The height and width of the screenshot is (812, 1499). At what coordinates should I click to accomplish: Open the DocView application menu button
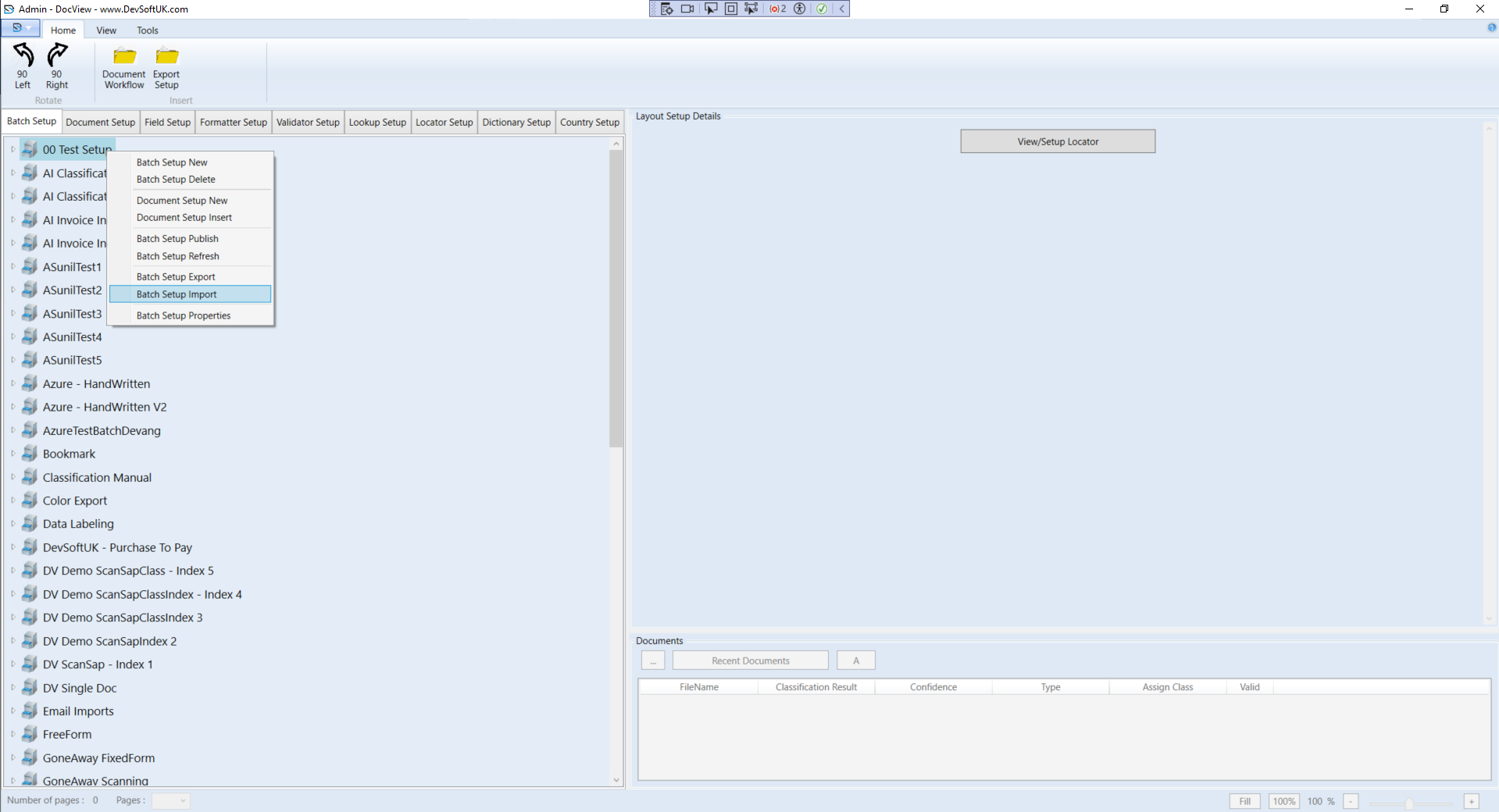(x=20, y=28)
